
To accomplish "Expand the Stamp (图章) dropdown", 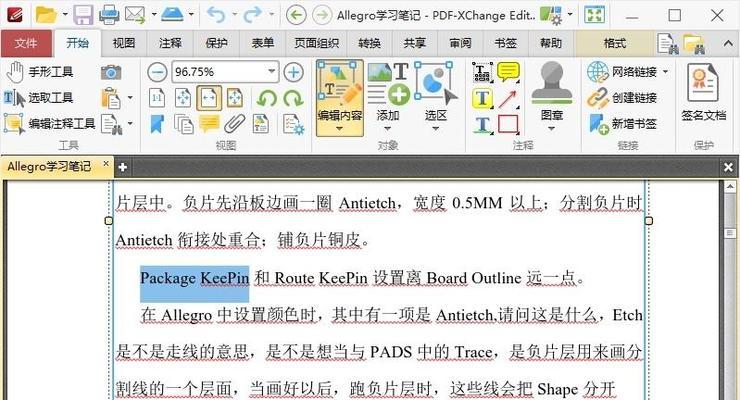I will coord(551,129).
